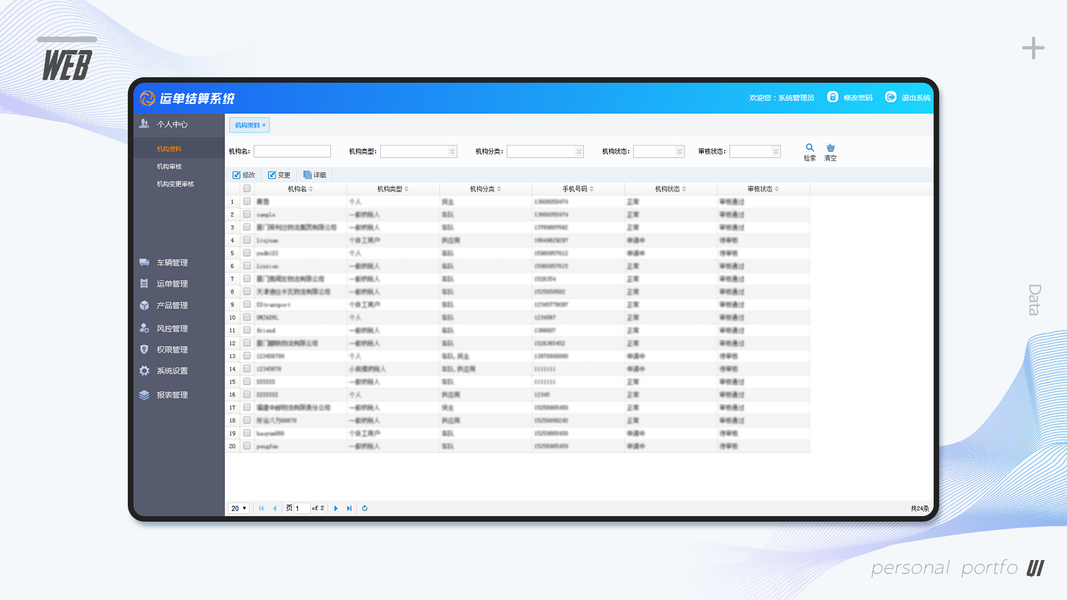The width and height of the screenshot is (1067, 600).
Task: Click the table refresh icon
Action: (x=365, y=508)
